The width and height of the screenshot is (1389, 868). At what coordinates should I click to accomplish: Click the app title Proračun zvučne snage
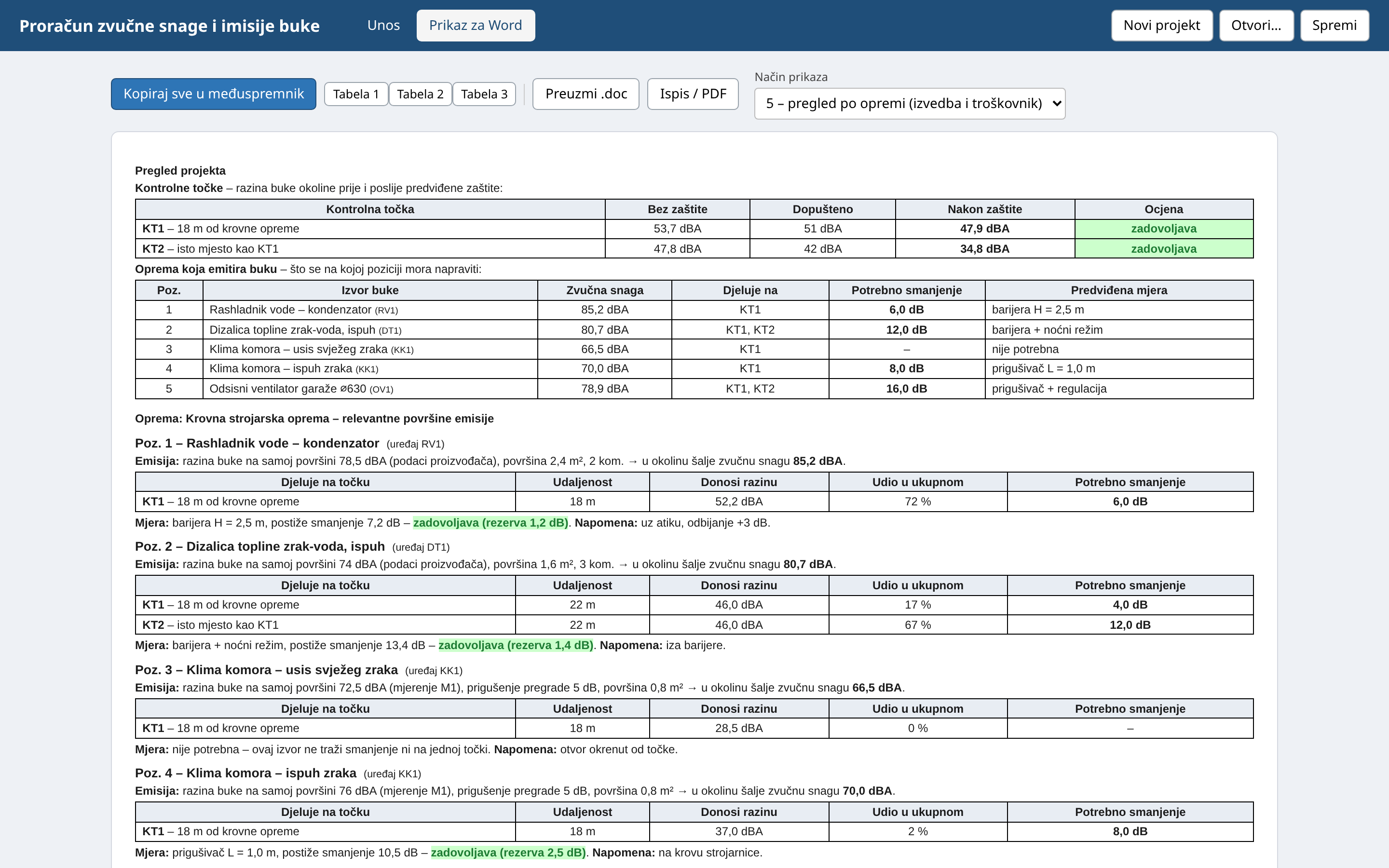pyautogui.click(x=169, y=26)
